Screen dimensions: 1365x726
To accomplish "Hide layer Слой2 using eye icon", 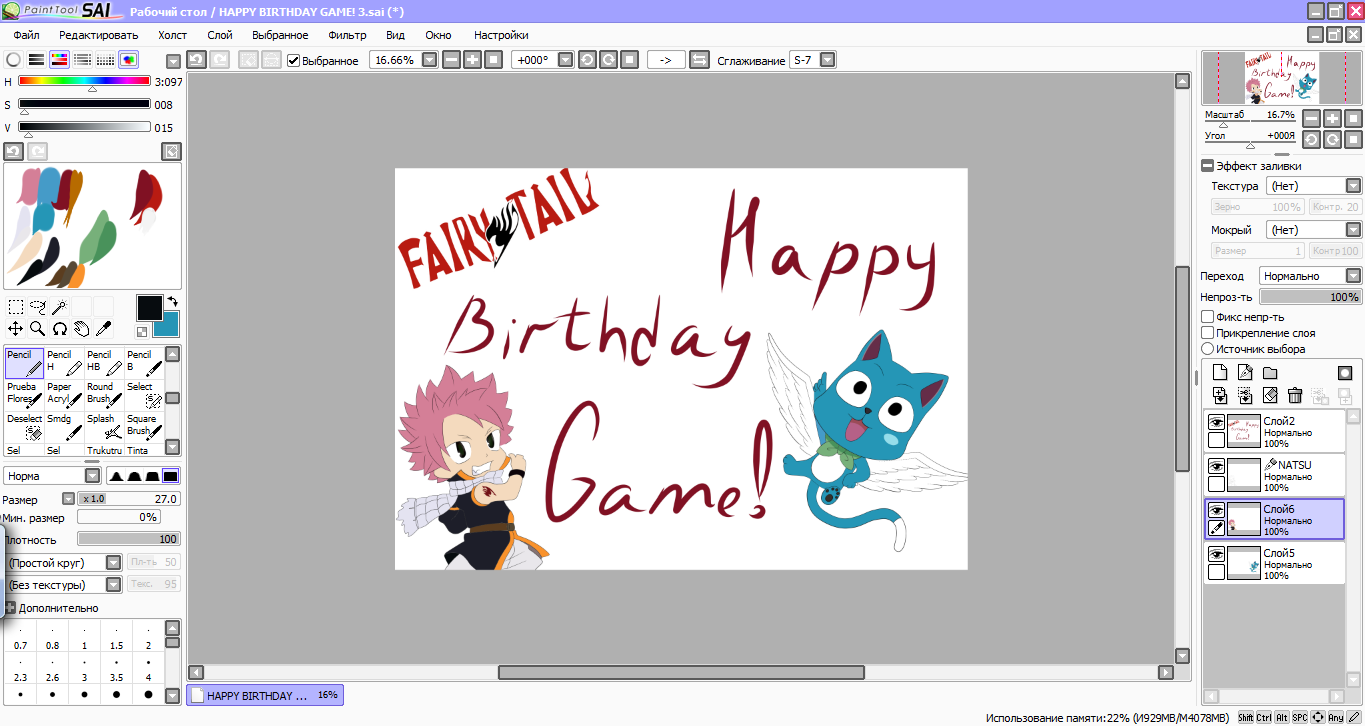I will click(x=1216, y=422).
